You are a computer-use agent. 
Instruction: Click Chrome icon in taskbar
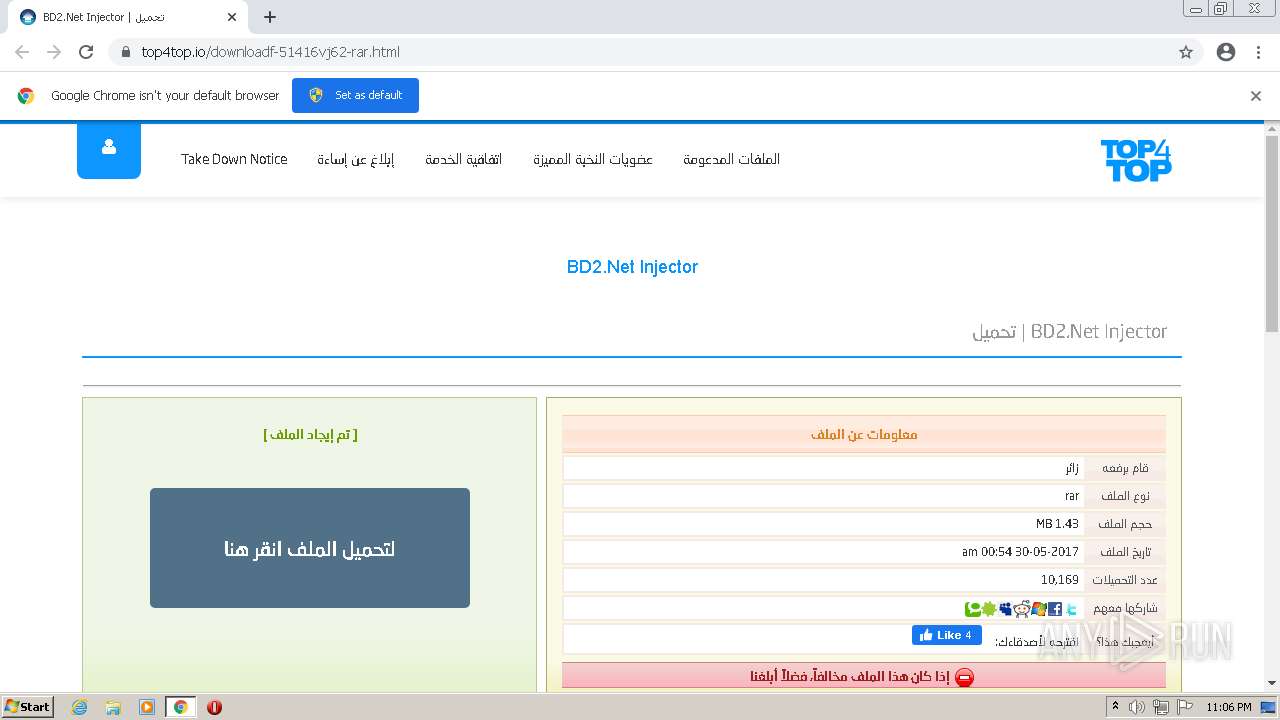[x=181, y=707]
